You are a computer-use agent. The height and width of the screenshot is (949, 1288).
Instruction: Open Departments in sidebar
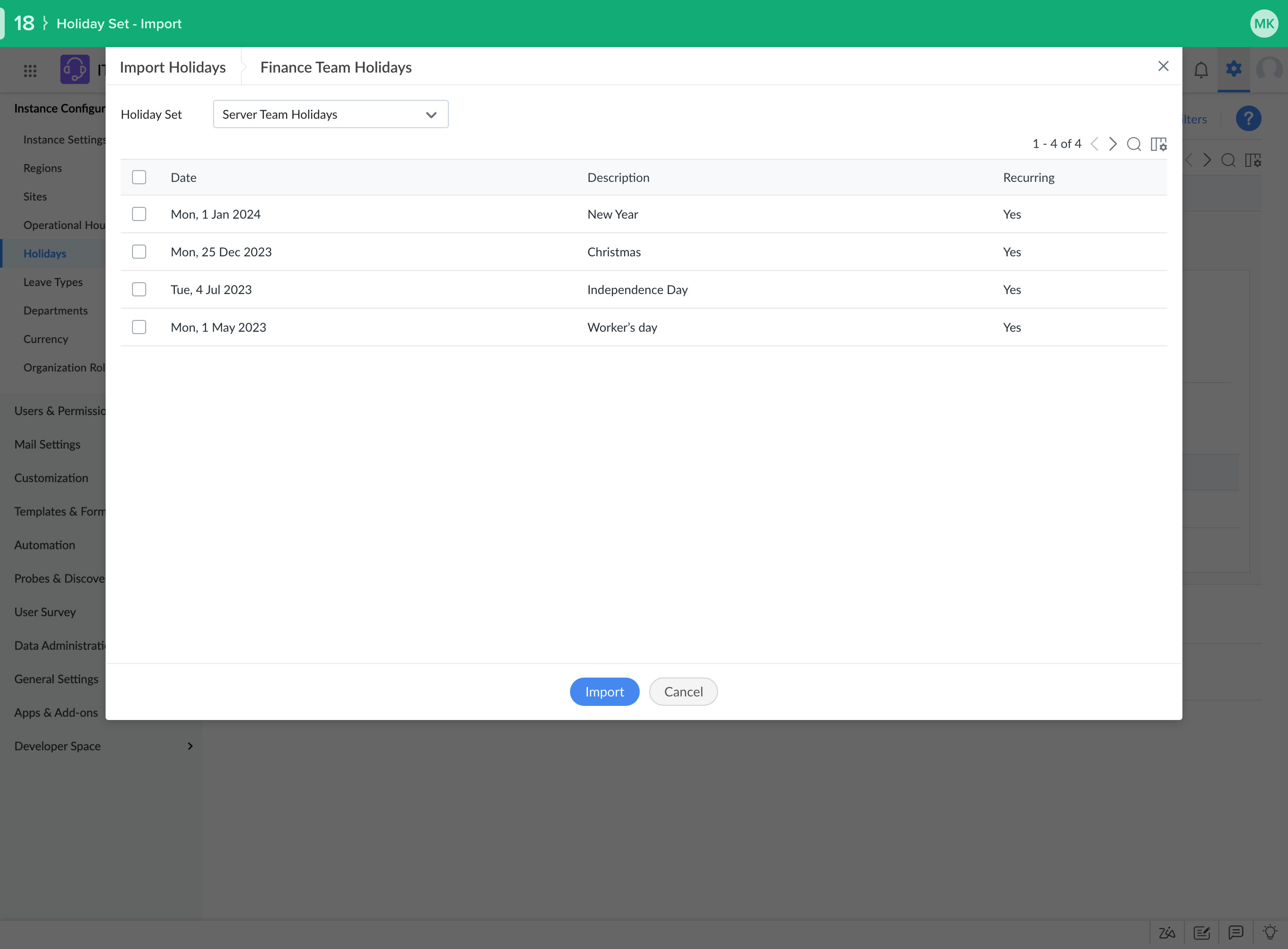click(56, 311)
